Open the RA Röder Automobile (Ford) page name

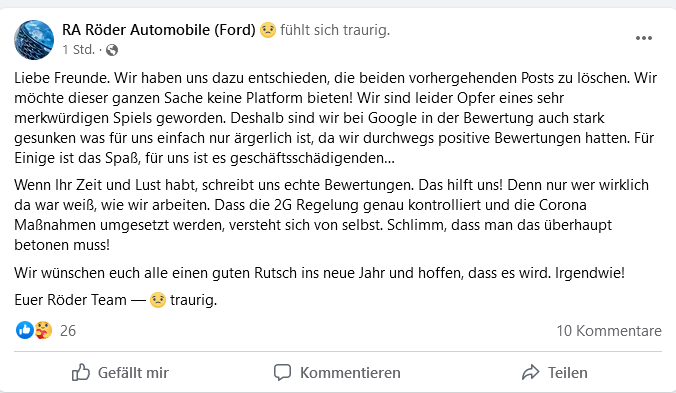pos(159,30)
